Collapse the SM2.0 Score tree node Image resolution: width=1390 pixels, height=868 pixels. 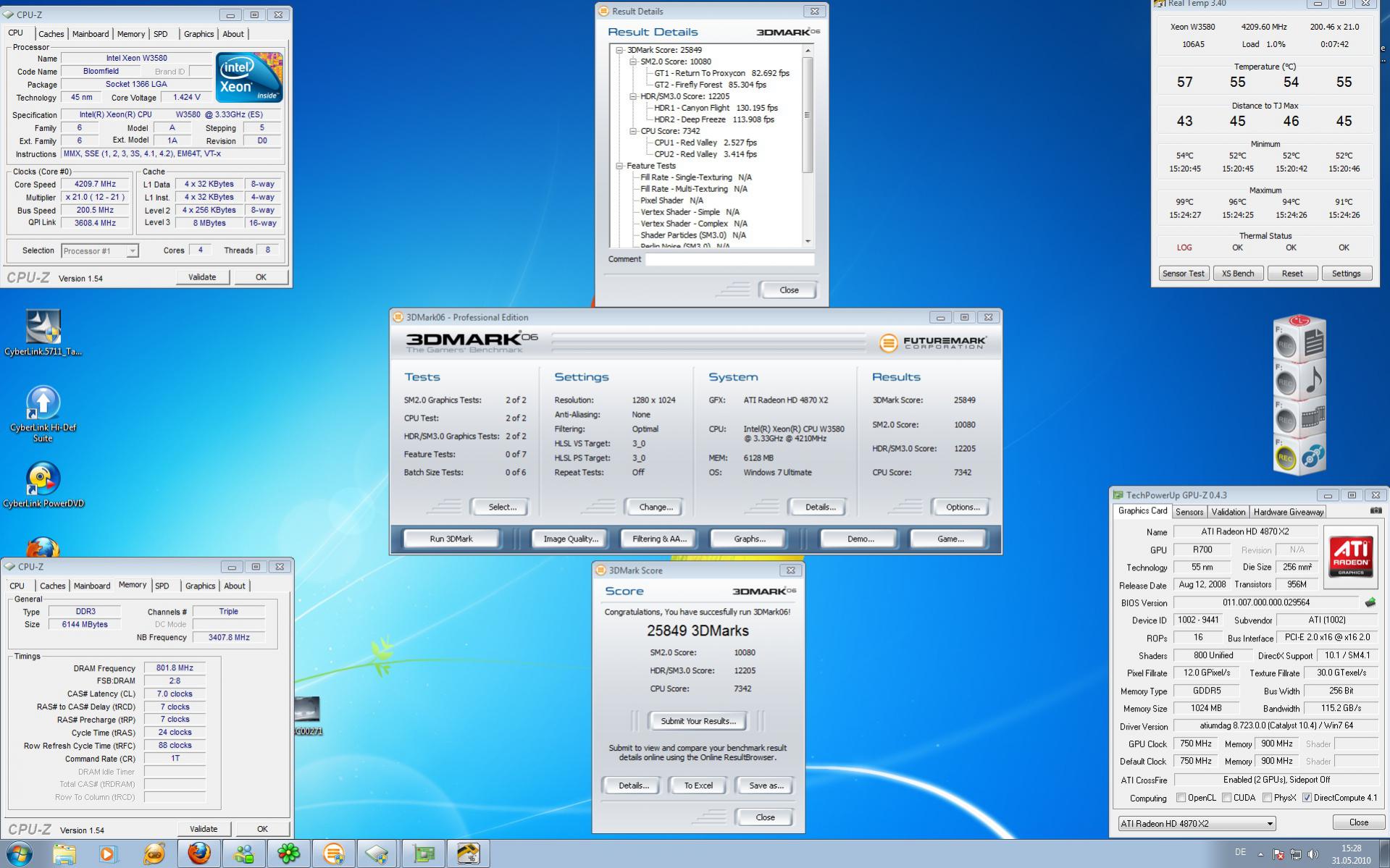click(632, 62)
